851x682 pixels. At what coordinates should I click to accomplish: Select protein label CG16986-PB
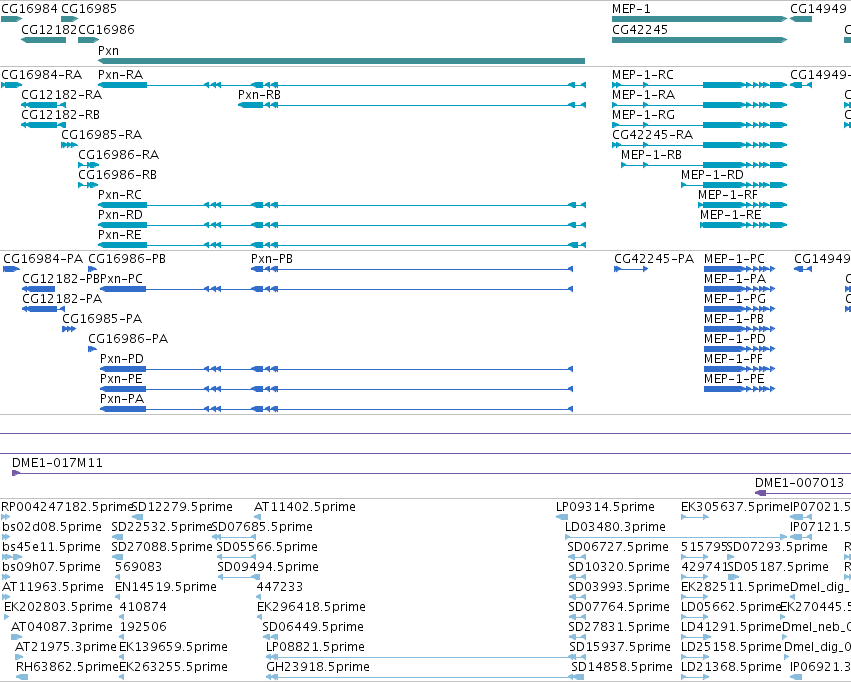tap(127, 259)
